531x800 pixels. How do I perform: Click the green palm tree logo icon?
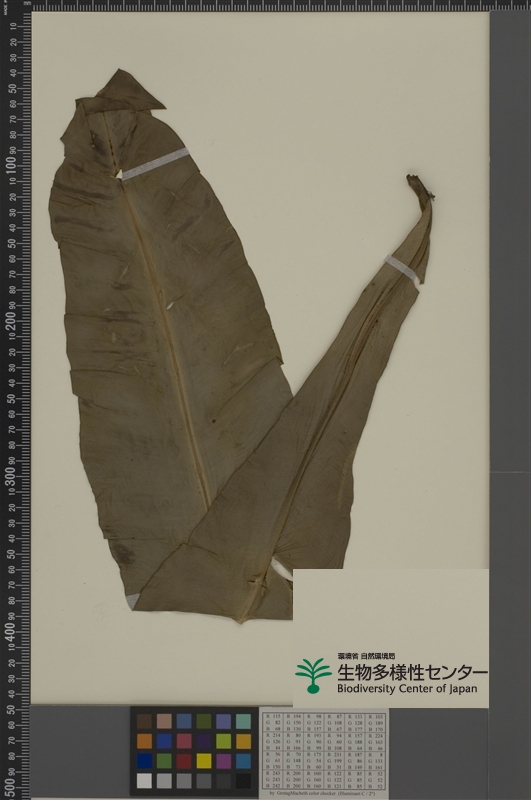(313, 676)
